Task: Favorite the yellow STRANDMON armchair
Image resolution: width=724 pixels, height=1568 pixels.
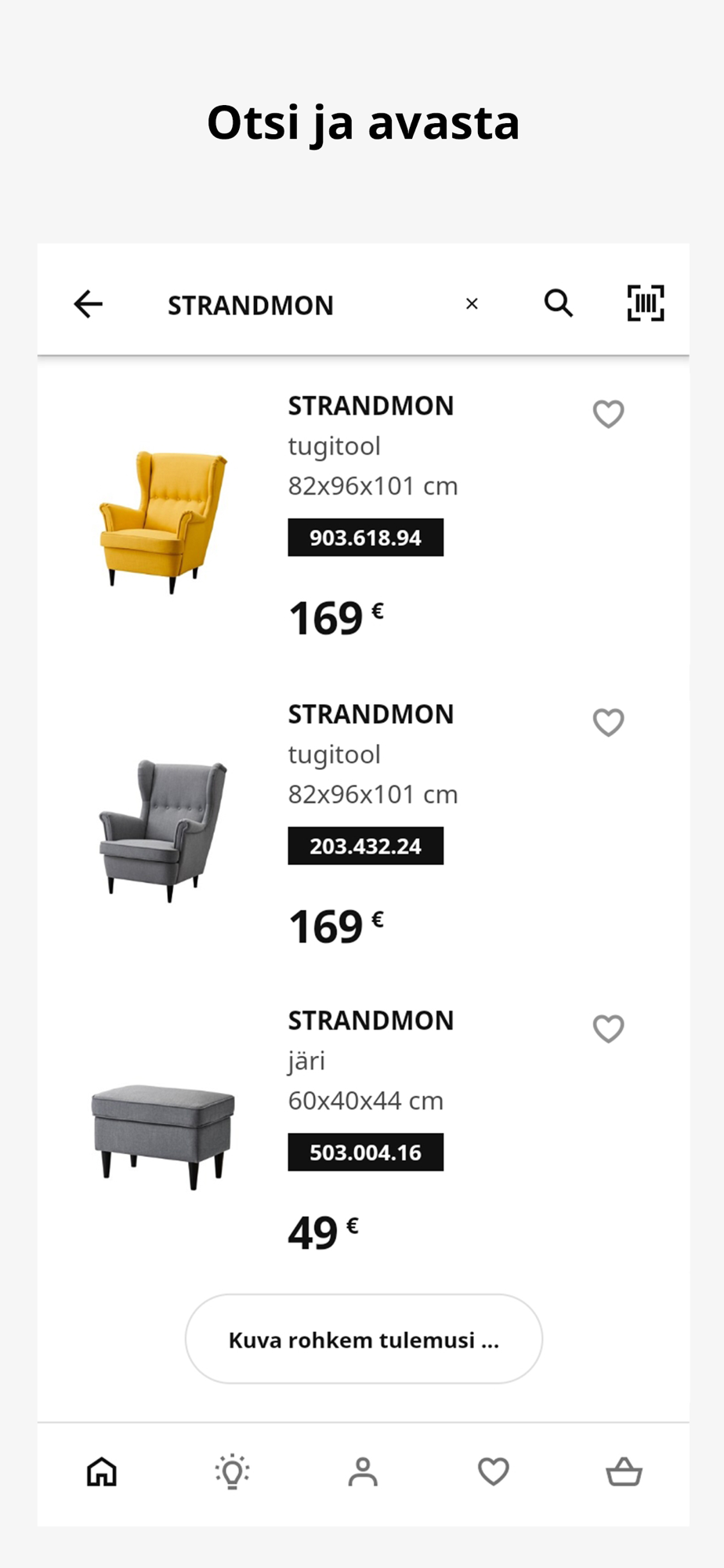Action: tap(608, 413)
